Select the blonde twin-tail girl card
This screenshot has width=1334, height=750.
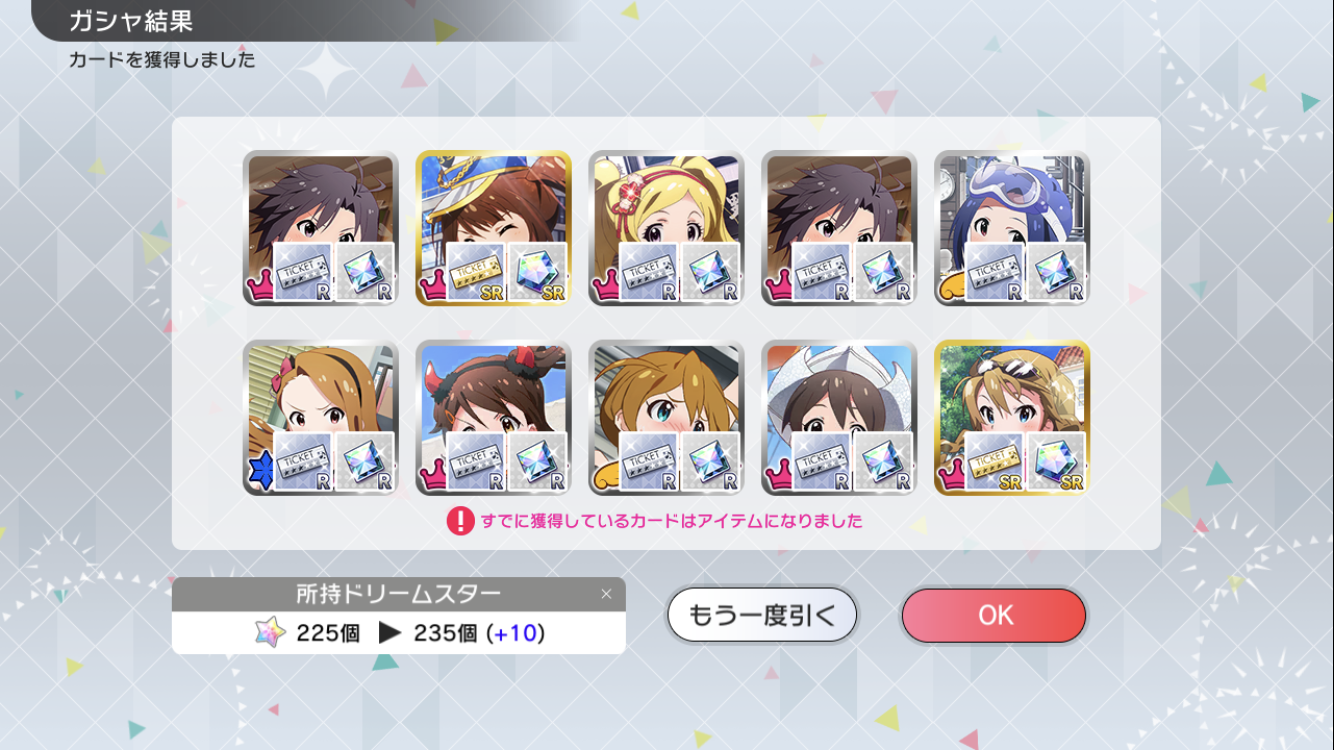pos(666,228)
